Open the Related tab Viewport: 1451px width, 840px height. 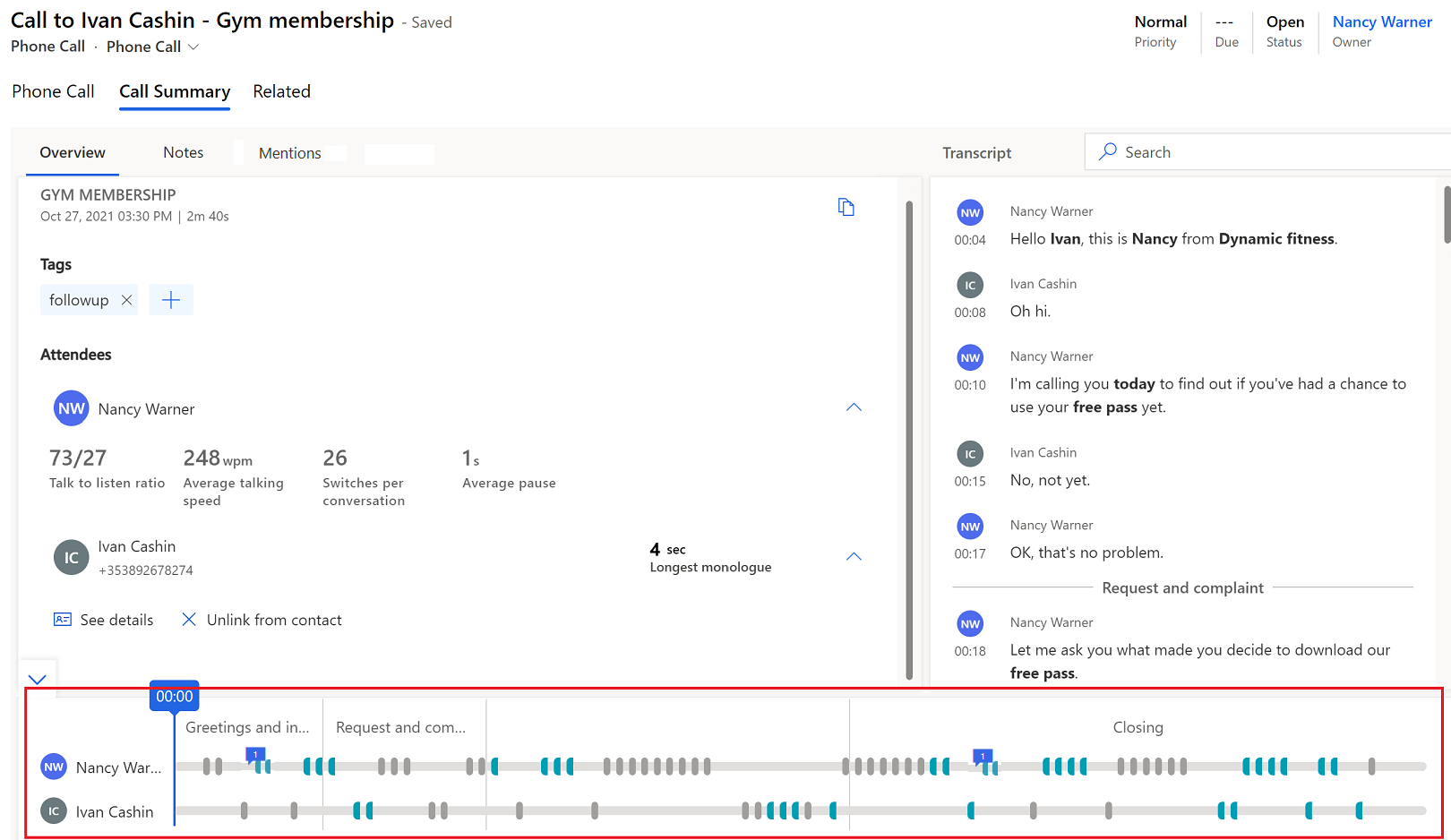coord(281,91)
